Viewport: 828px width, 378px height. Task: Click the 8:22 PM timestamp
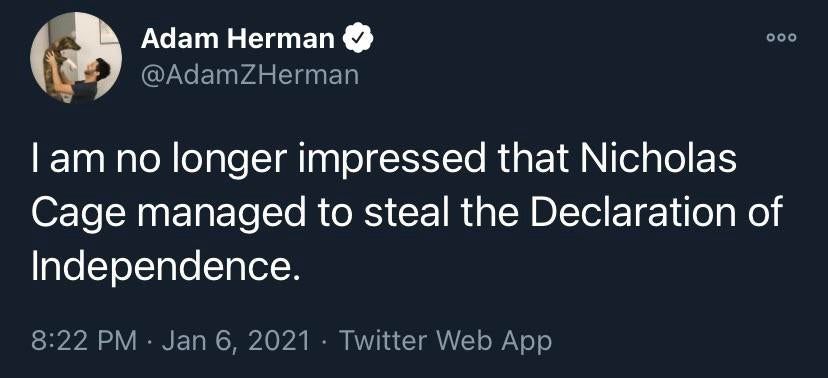point(83,341)
